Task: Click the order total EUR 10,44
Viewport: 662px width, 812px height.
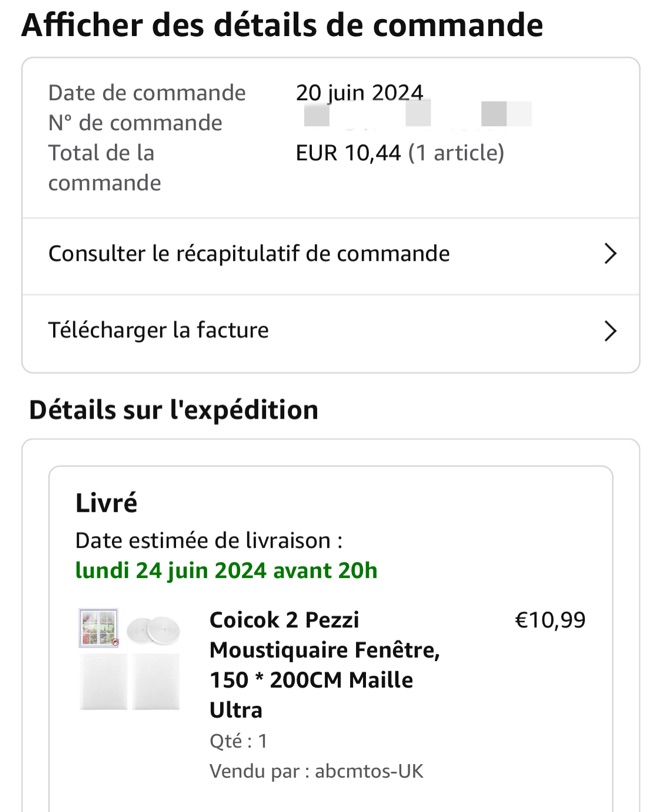Action: 348,153
